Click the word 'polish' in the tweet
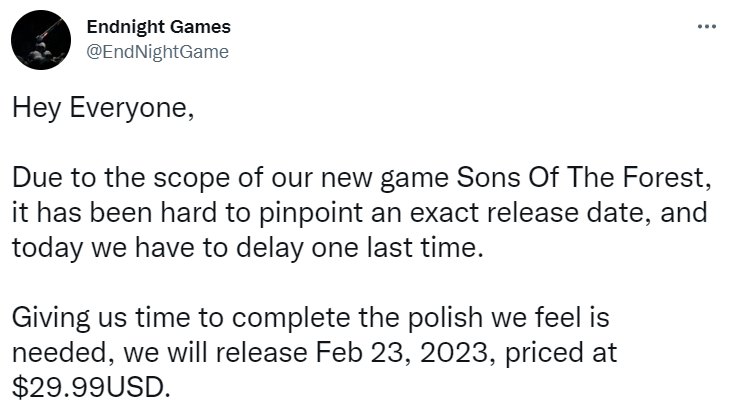731x408 pixels. pyautogui.click(x=445, y=318)
